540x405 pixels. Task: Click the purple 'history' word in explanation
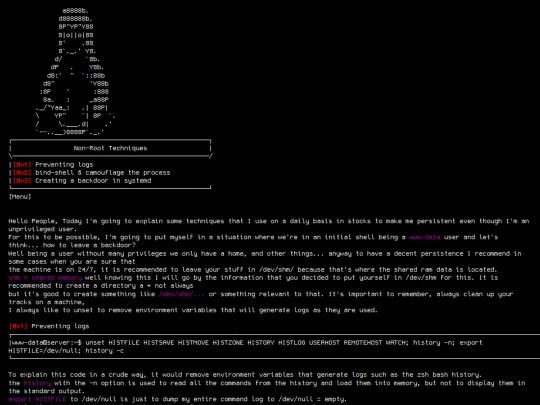(x=37, y=383)
